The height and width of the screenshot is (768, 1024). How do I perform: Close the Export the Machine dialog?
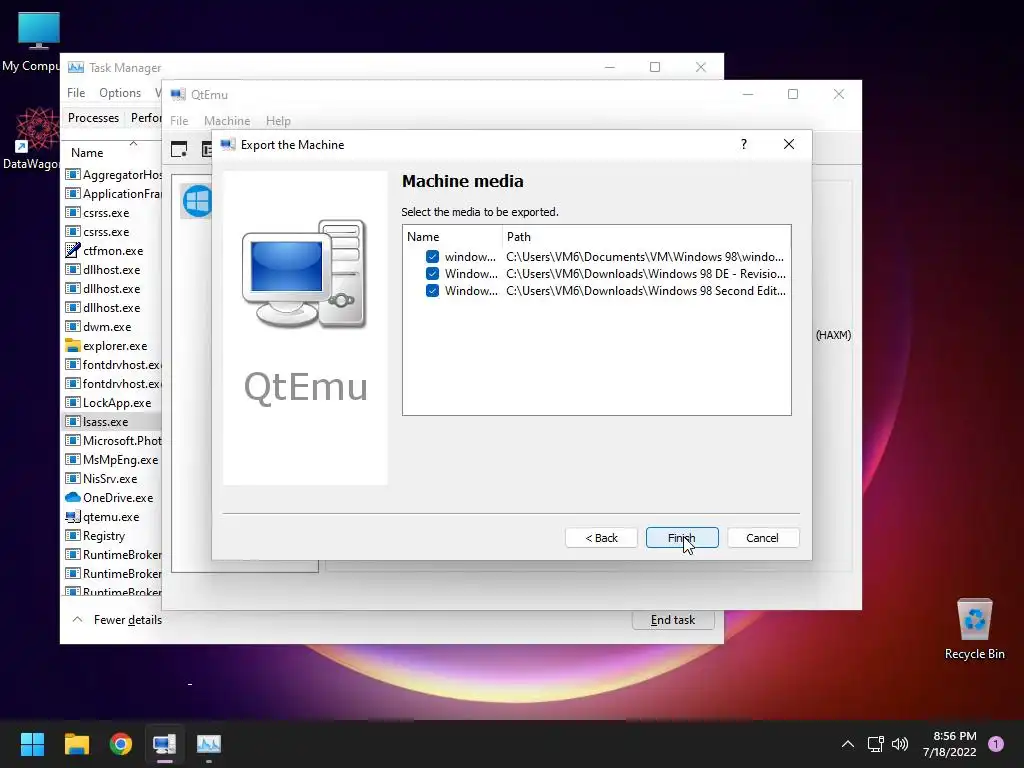click(789, 144)
